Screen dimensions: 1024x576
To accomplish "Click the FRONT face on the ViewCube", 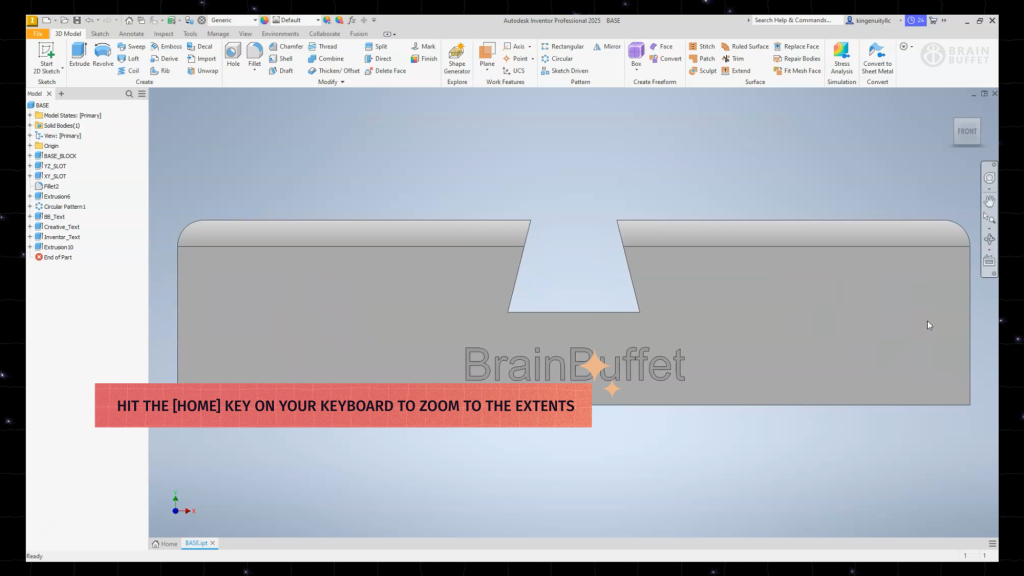I will [966, 131].
